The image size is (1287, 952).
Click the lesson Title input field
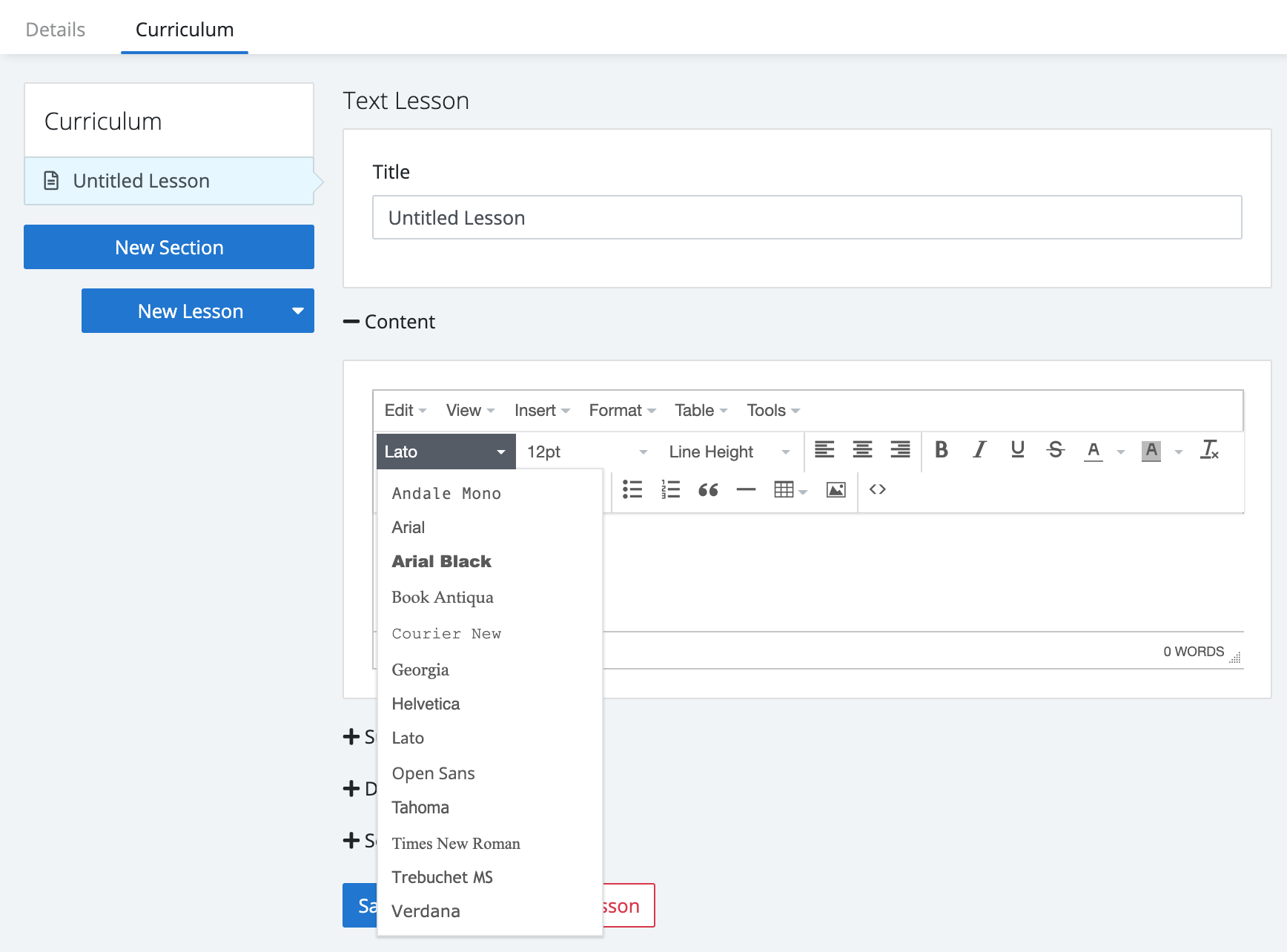pos(807,218)
